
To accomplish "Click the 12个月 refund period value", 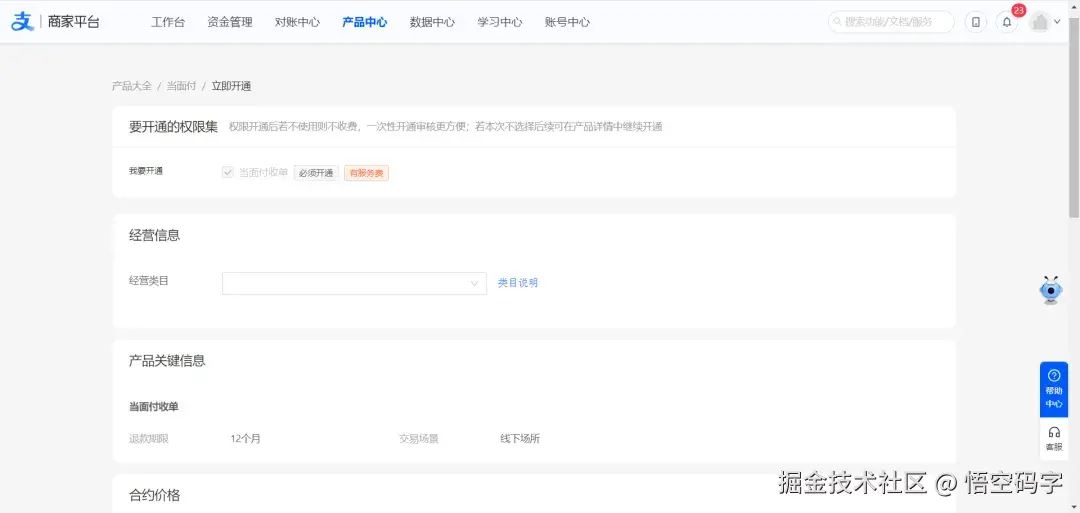I will click(x=246, y=439).
